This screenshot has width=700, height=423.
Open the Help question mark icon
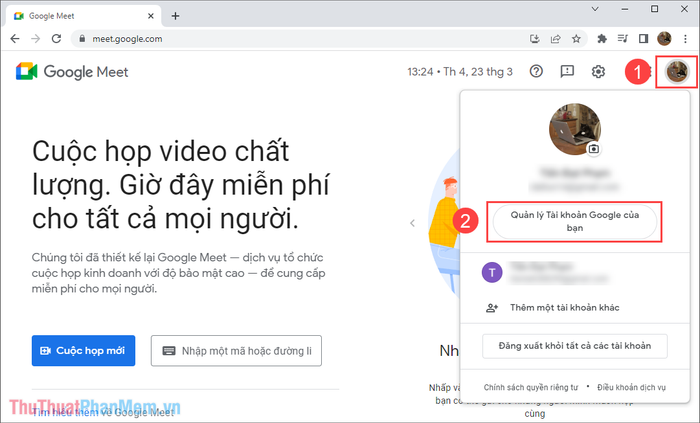coord(536,71)
